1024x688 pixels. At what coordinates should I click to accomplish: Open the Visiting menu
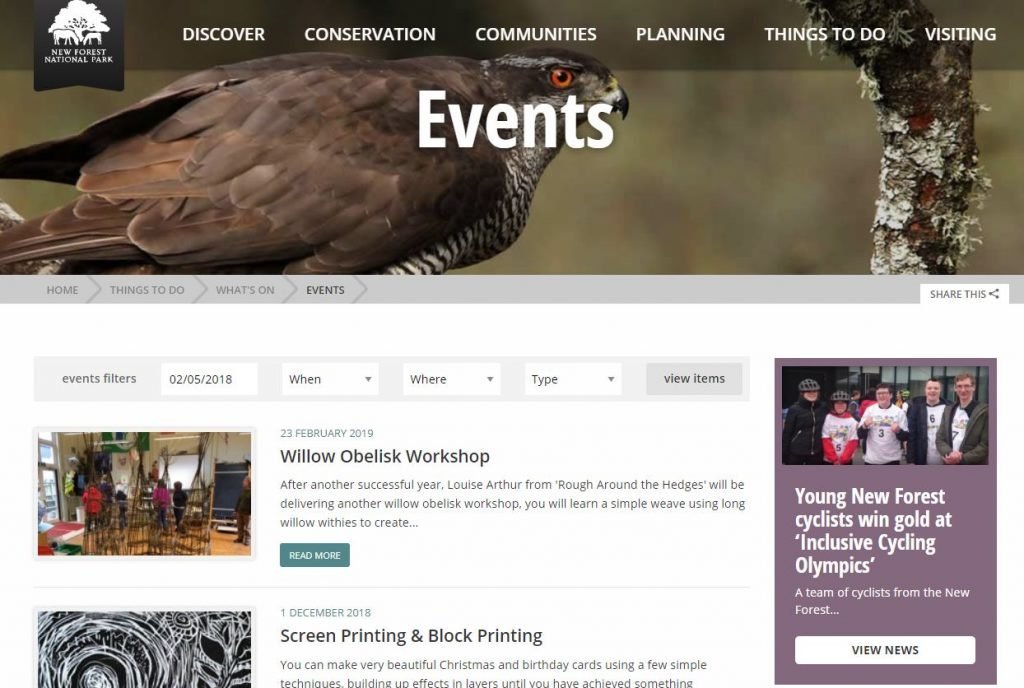960,34
